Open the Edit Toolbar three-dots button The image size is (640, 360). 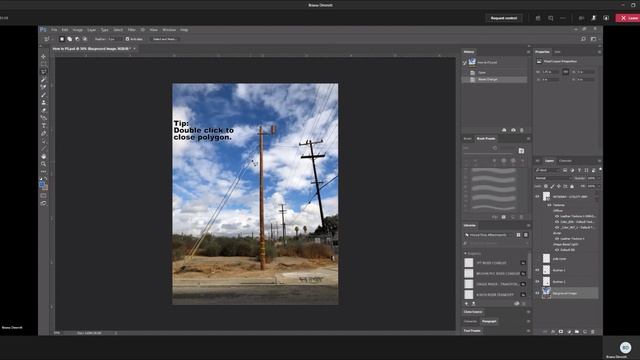pyautogui.click(x=44, y=171)
